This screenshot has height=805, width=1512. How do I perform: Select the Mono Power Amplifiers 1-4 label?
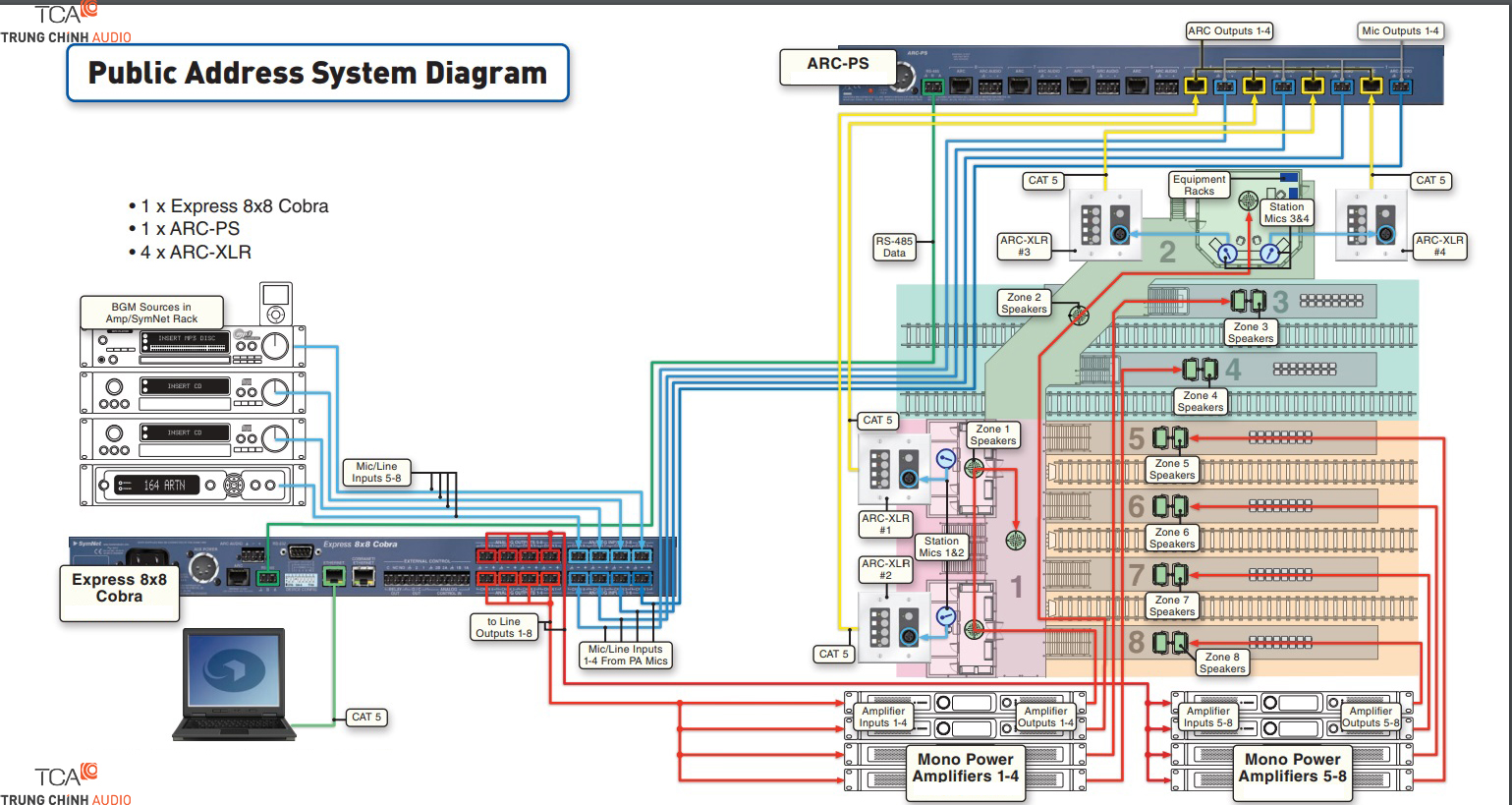[965, 768]
